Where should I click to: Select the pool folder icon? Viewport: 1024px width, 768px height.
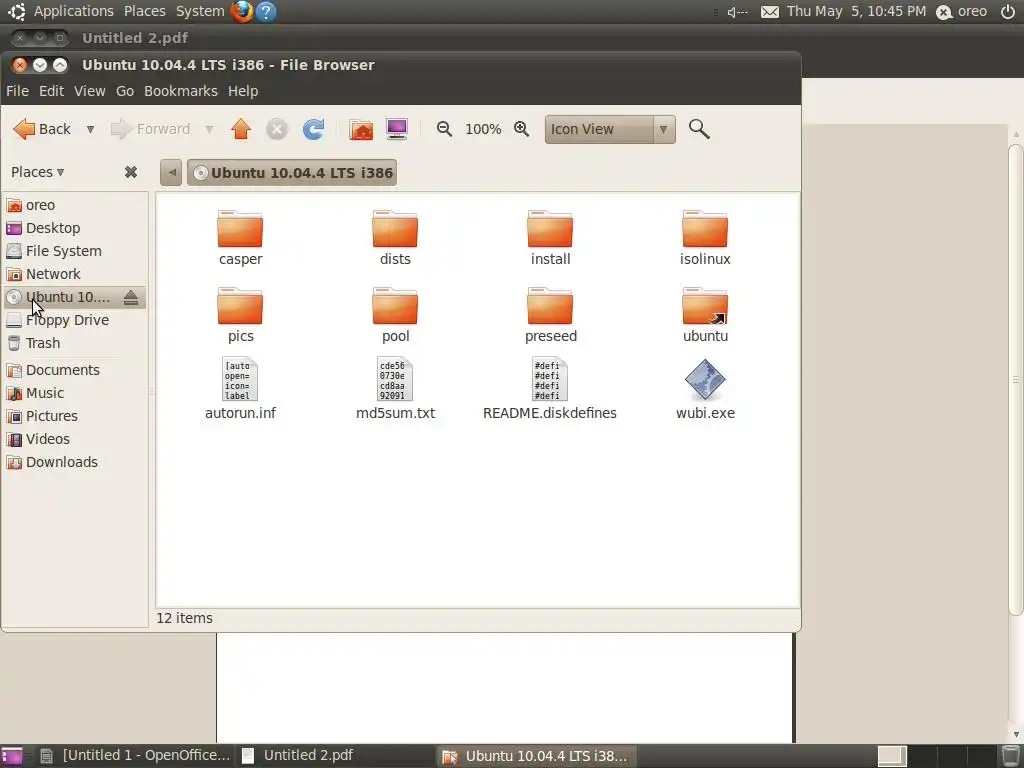tap(395, 306)
